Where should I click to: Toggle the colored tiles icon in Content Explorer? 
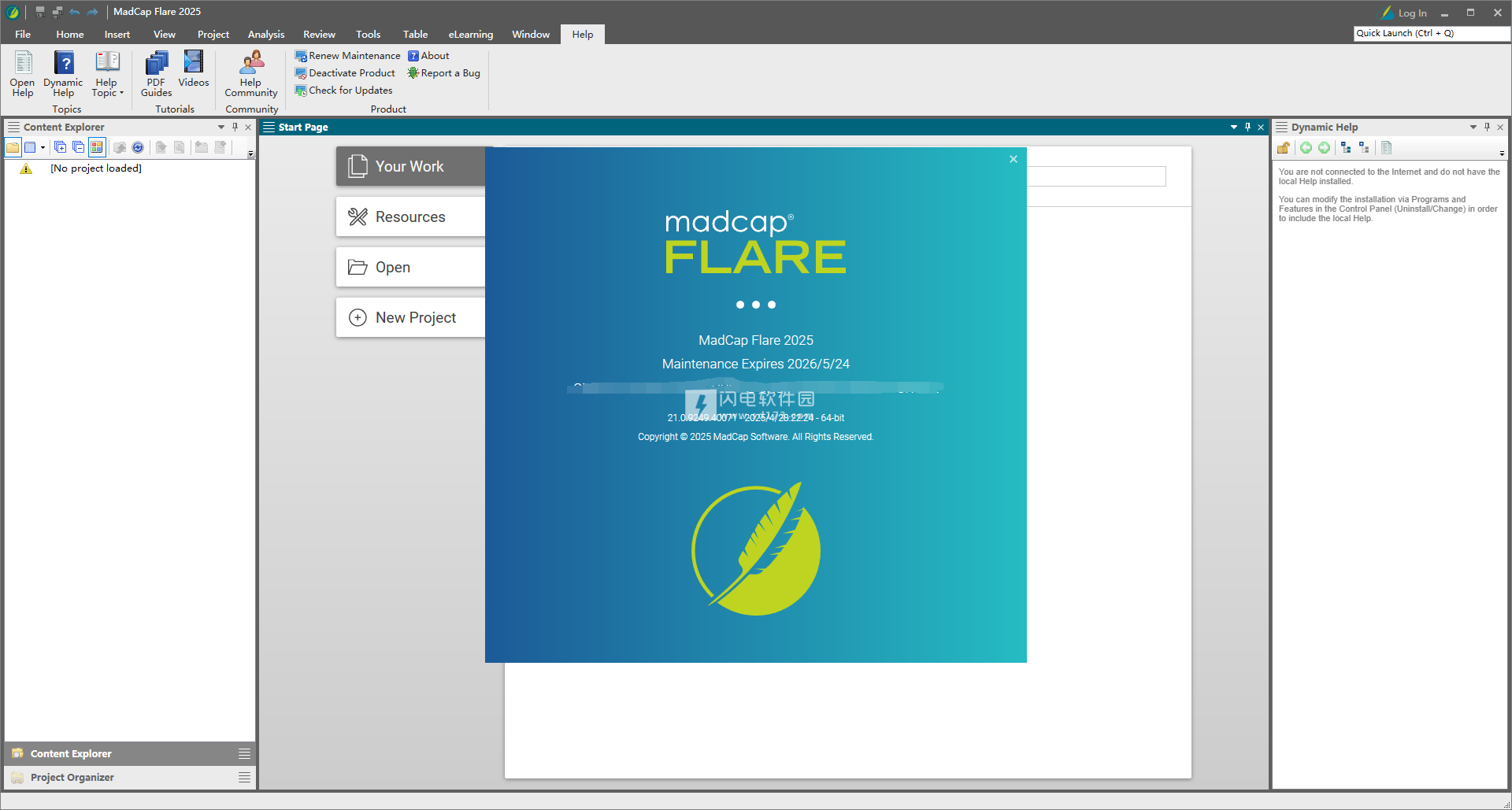point(97,147)
